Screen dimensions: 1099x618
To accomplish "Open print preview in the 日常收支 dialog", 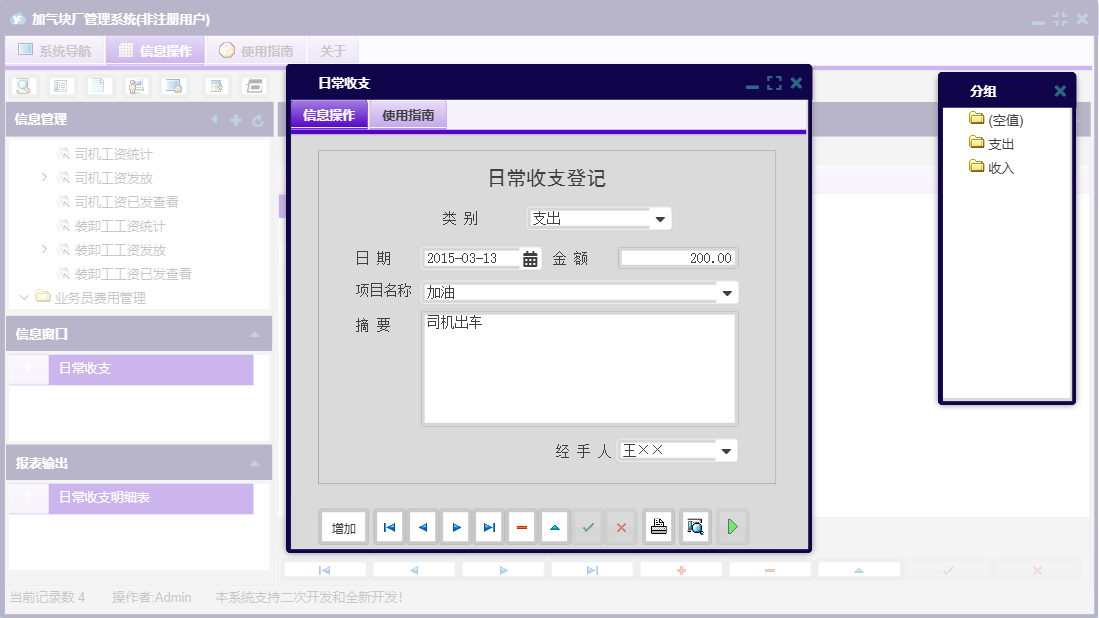I will coord(695,527).
